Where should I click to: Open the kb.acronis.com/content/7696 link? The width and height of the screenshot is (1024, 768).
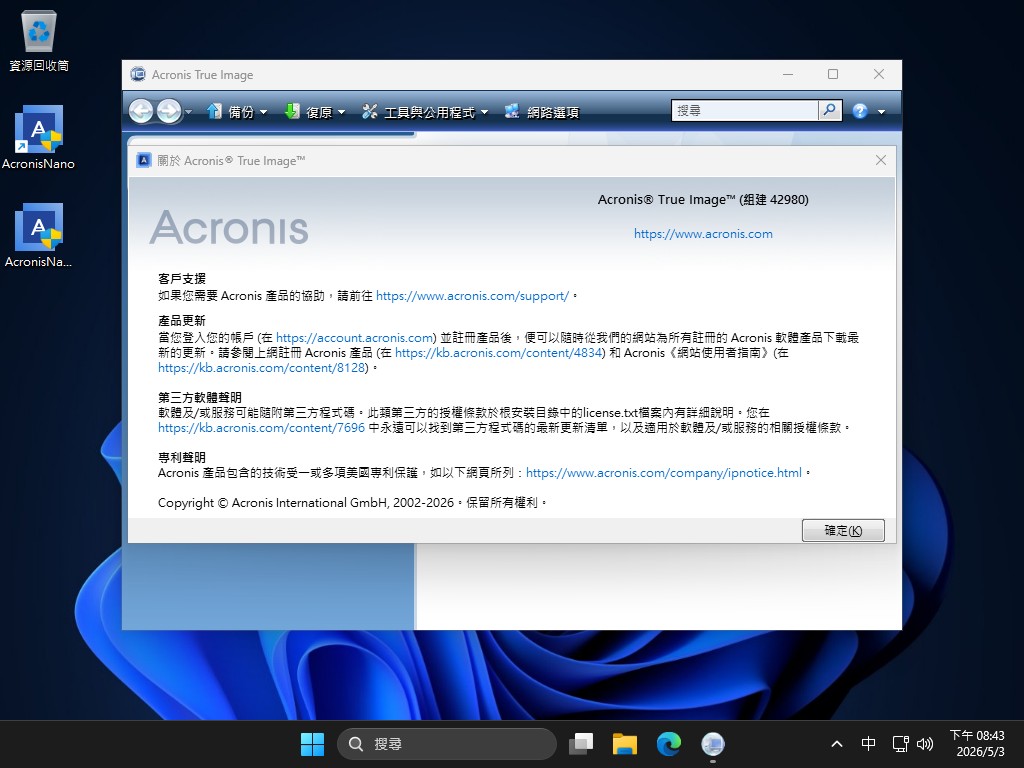coord(261,428)
